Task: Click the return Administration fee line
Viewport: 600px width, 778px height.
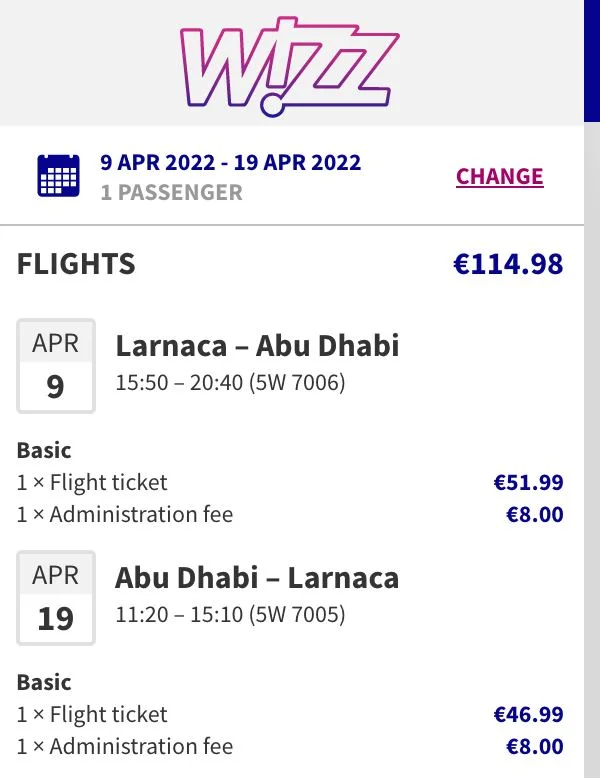Action: pyautogui.click(x=125, y=747)
